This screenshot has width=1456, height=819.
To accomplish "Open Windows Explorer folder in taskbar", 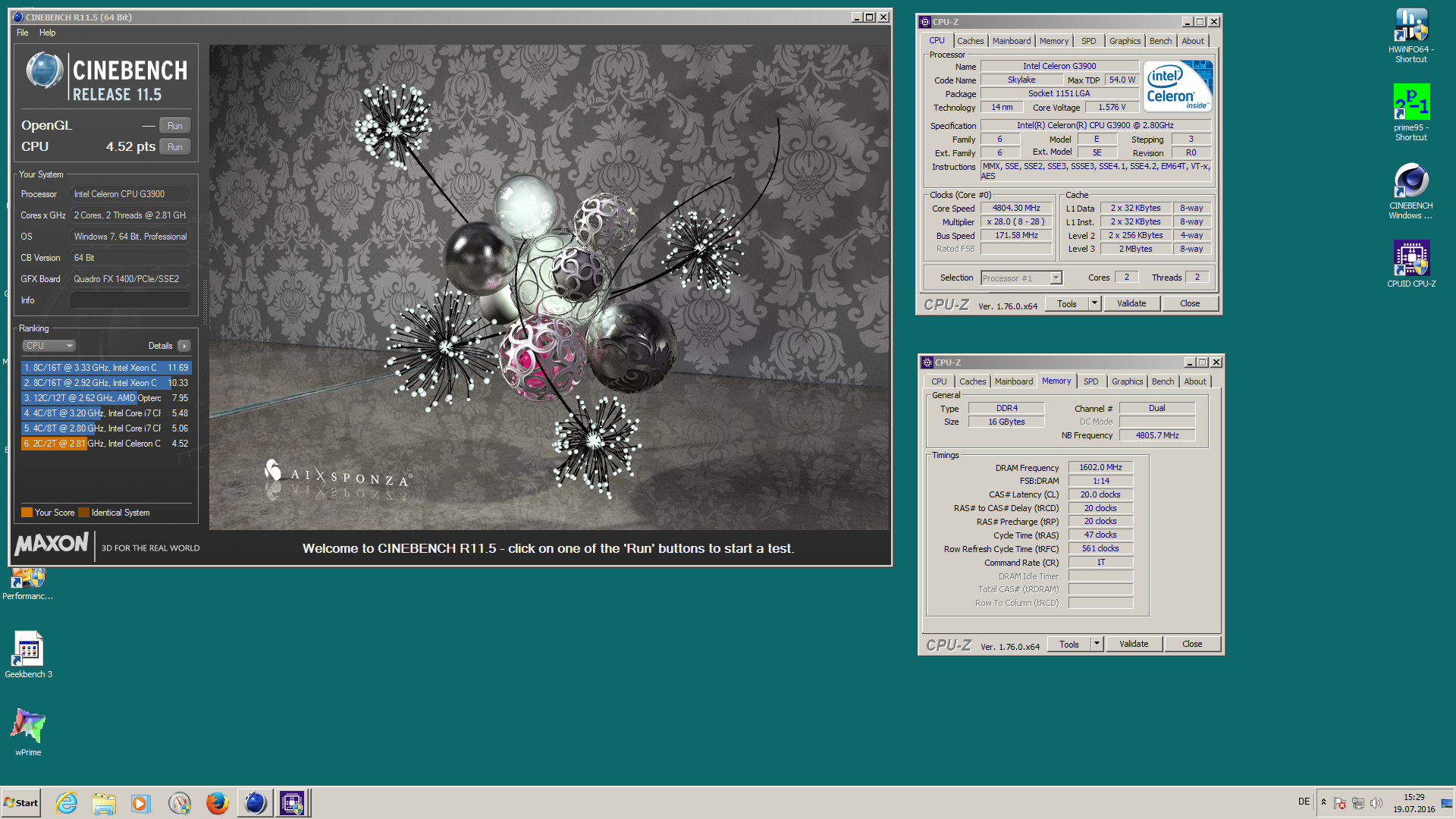I will tap(104, 803).
